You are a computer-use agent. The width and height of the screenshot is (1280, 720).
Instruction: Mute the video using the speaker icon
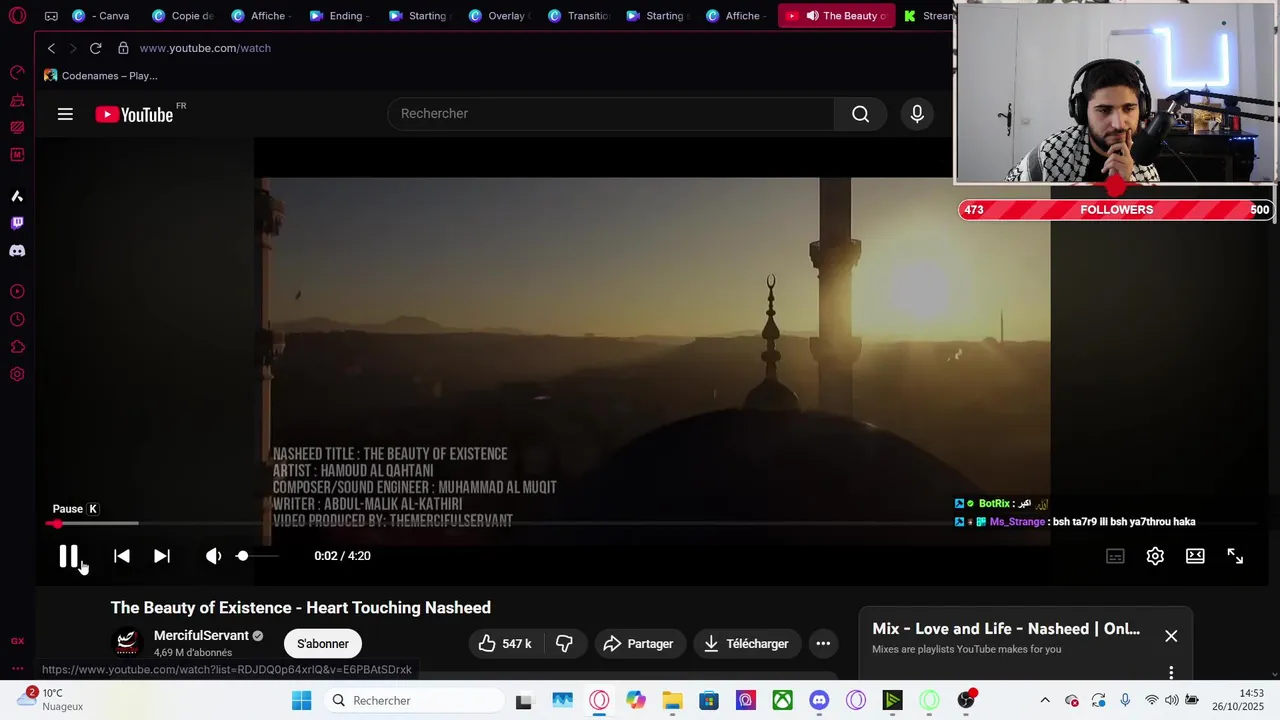coord(213,556)
